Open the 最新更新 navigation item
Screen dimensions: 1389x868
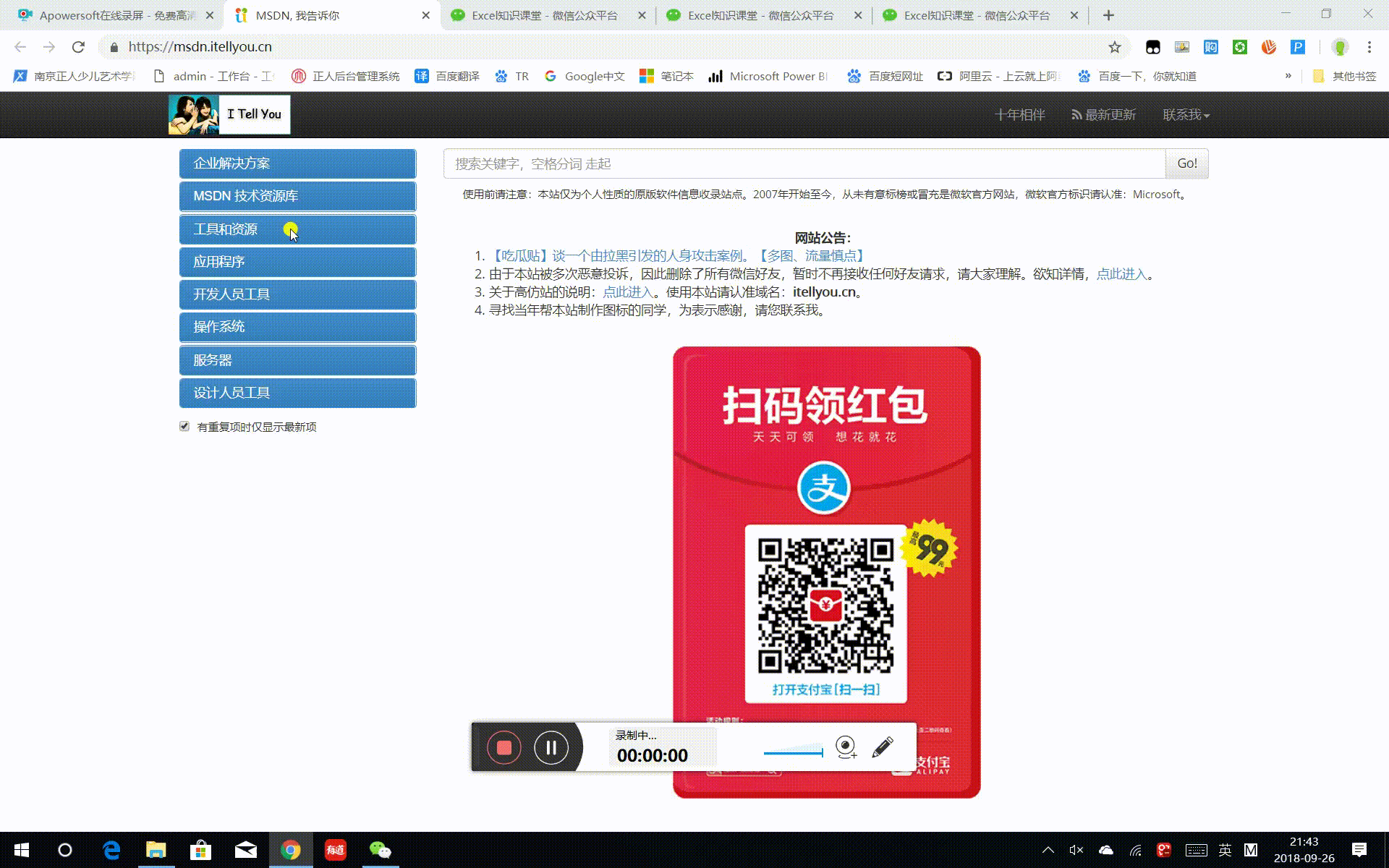point(1104,115)
